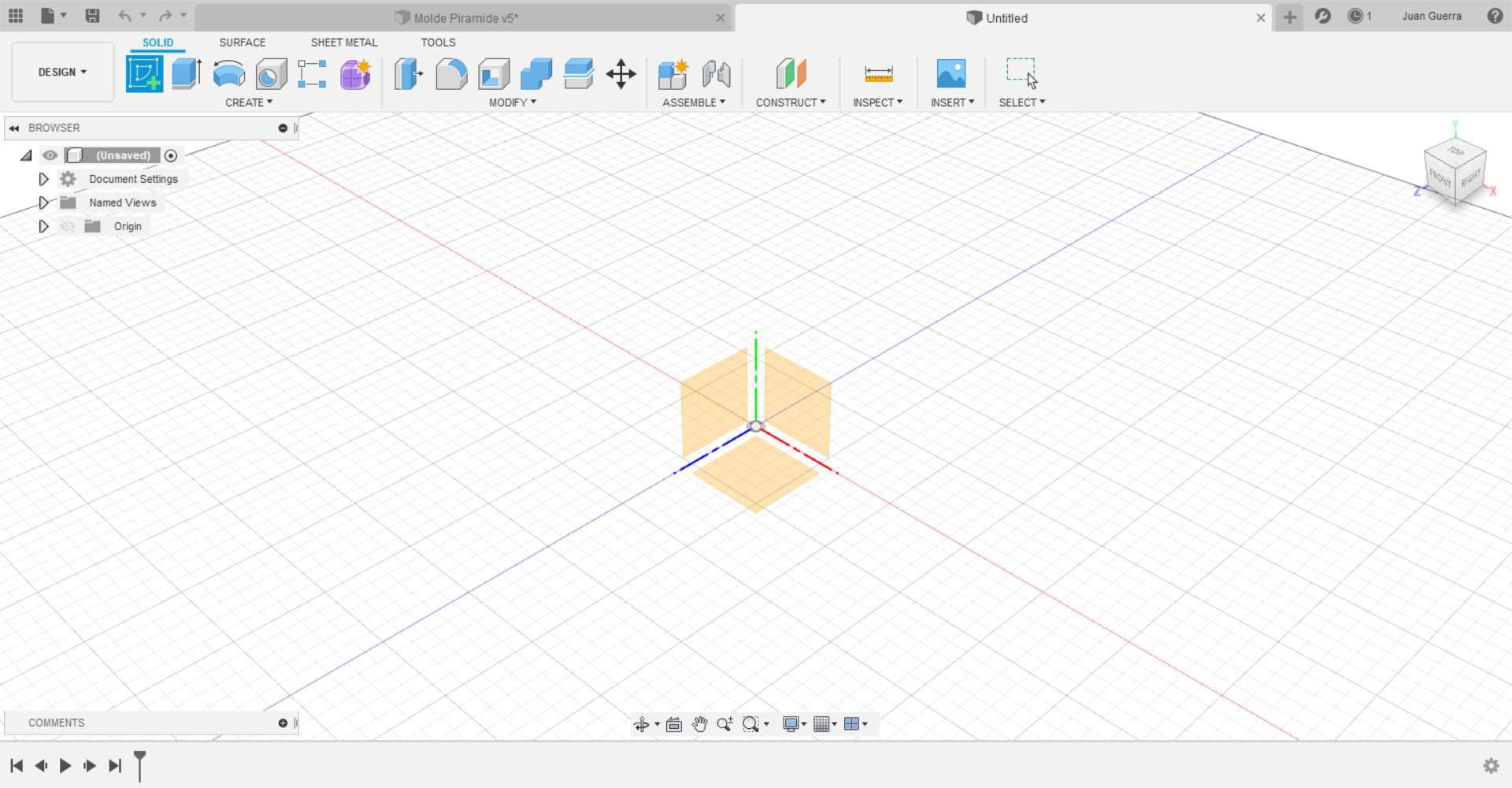
Task: Select the Revolve tool
Action: [229, 74]
